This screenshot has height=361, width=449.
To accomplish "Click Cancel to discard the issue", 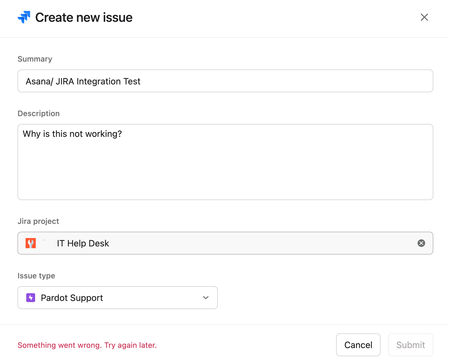I will click(x=358, y=345).
